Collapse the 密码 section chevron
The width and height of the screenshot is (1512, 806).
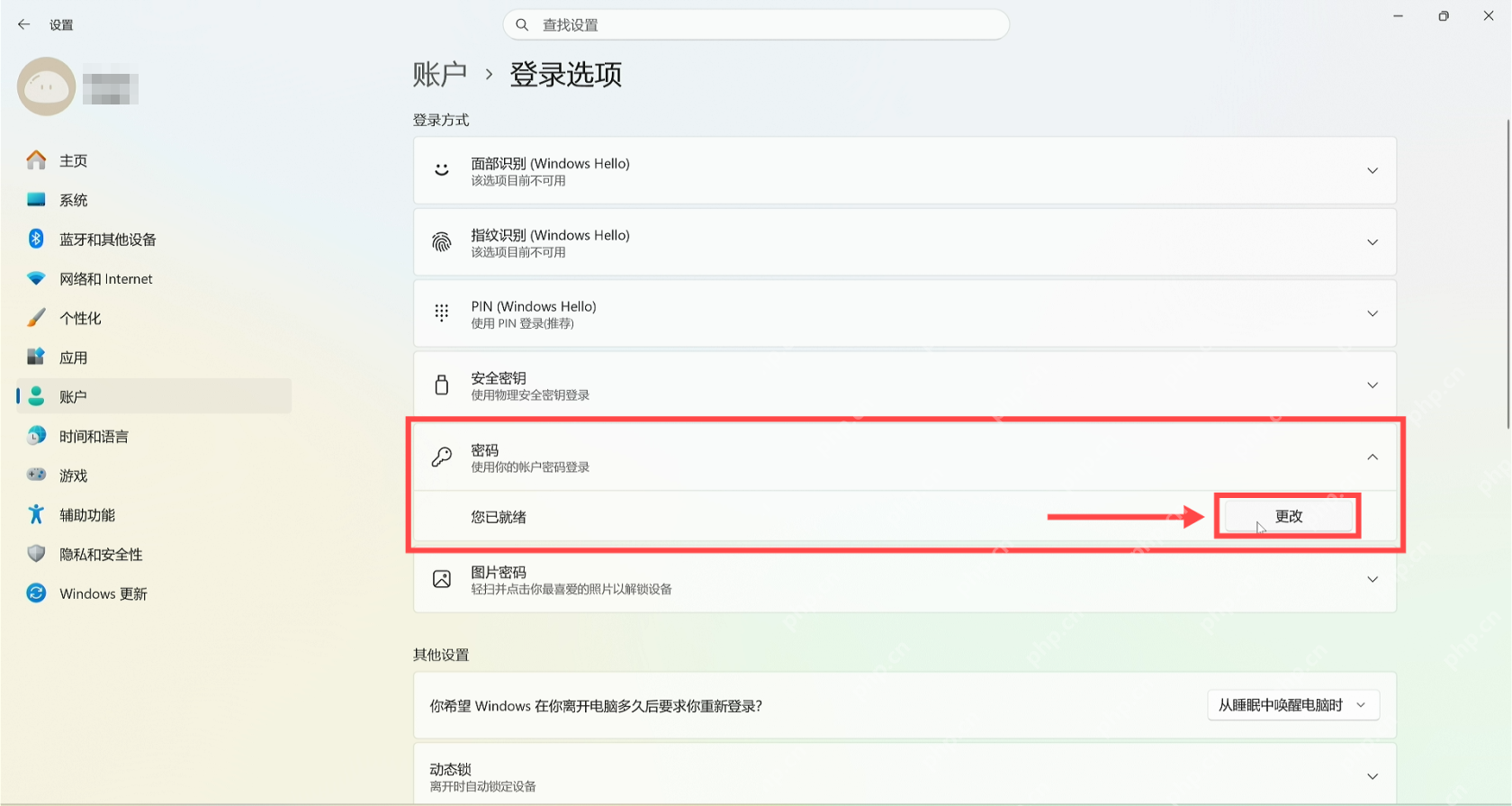pyautogui.click(x=1372, y=457)
